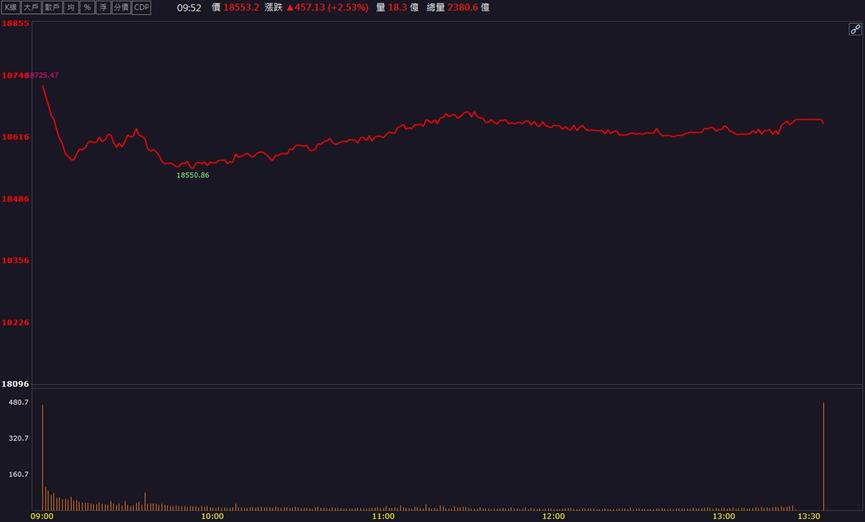Click the 10:00 time axis marker
Screen dimensions: 865x522
(x=212, y=516)
